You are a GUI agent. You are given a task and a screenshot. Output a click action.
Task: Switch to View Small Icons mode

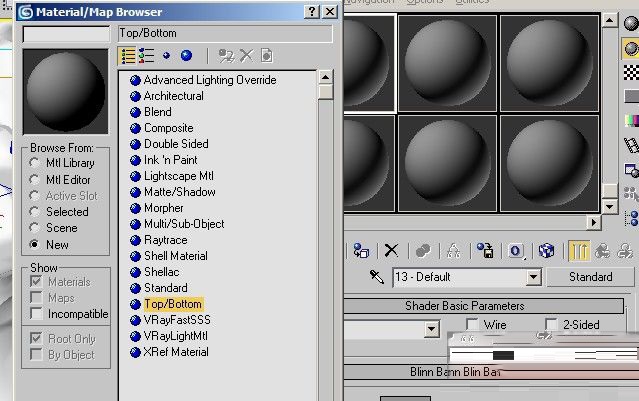click(166, 56)
